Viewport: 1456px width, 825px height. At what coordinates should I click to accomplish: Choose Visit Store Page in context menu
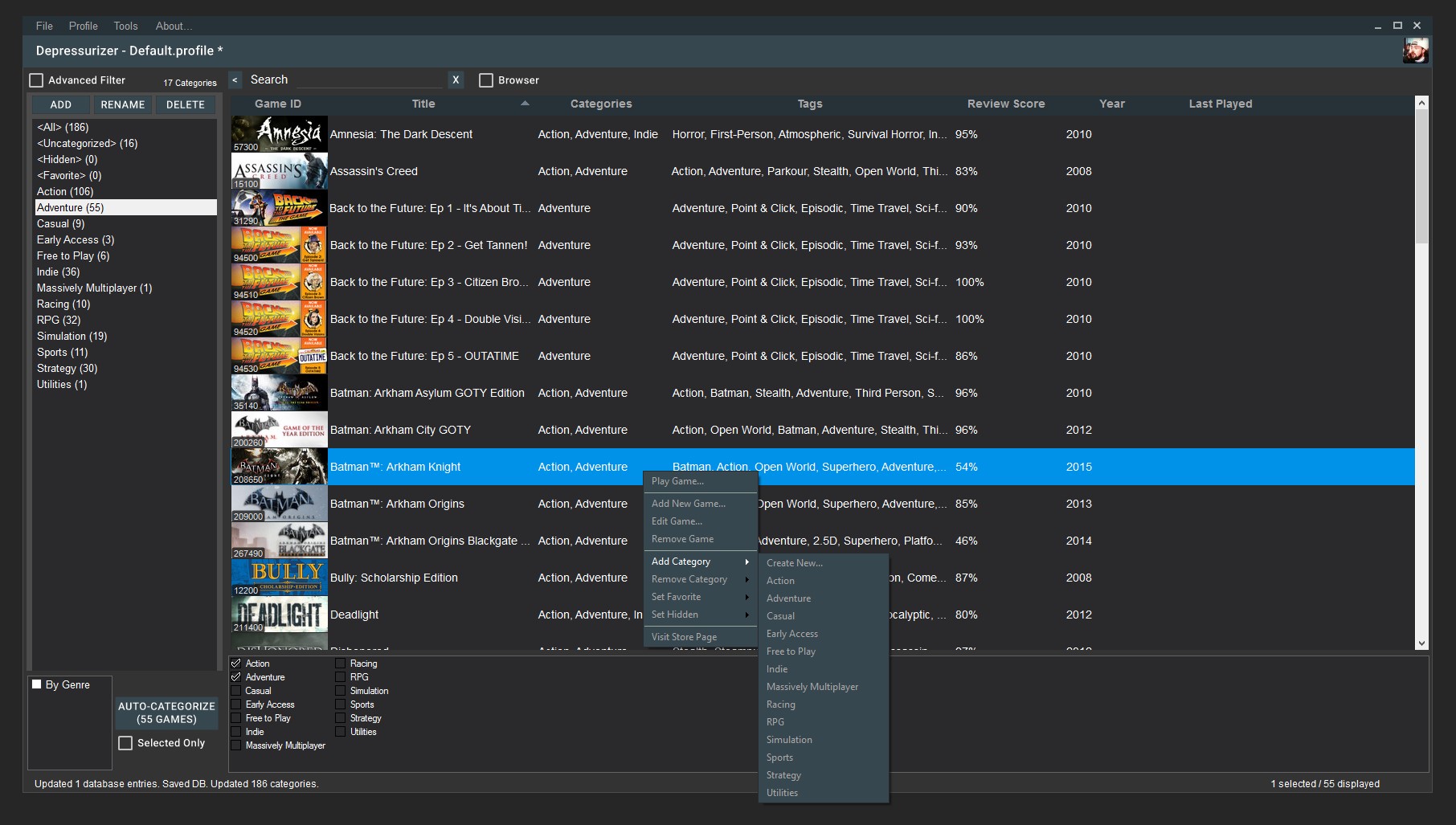pos(700,637)
